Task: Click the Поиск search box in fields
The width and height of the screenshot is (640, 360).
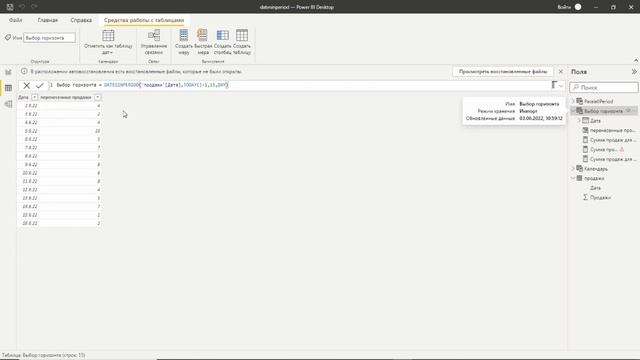Action: point(604,87)
